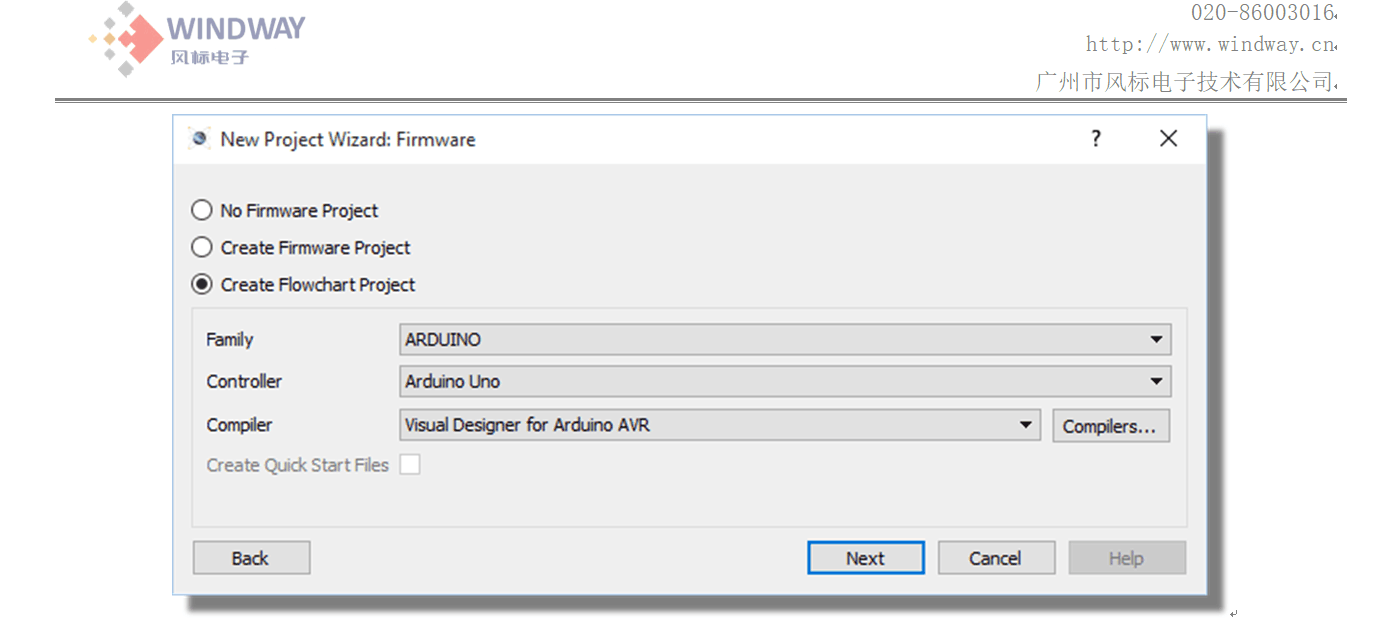Tick Create Quick Start Files checkbox

click(410, 464)
